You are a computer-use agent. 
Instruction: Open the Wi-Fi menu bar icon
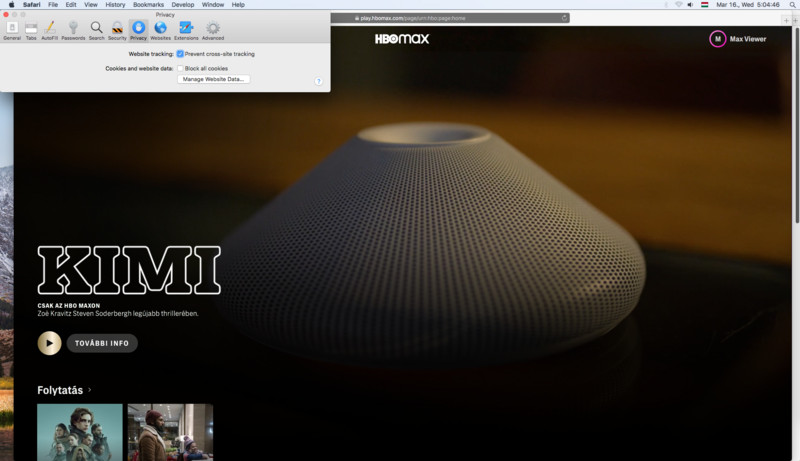[678, 5]
